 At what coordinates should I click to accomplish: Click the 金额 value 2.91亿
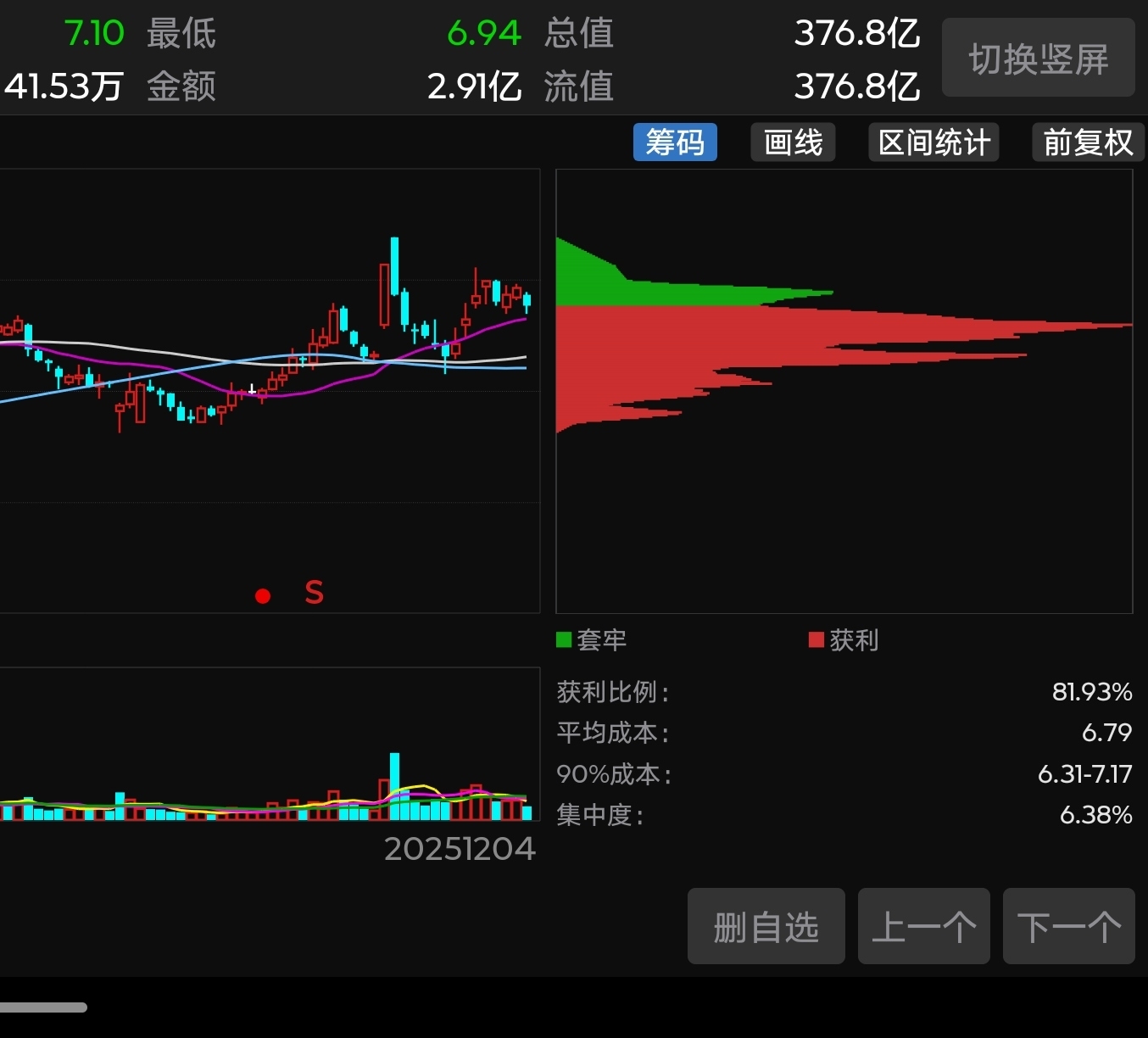[475, 86]
